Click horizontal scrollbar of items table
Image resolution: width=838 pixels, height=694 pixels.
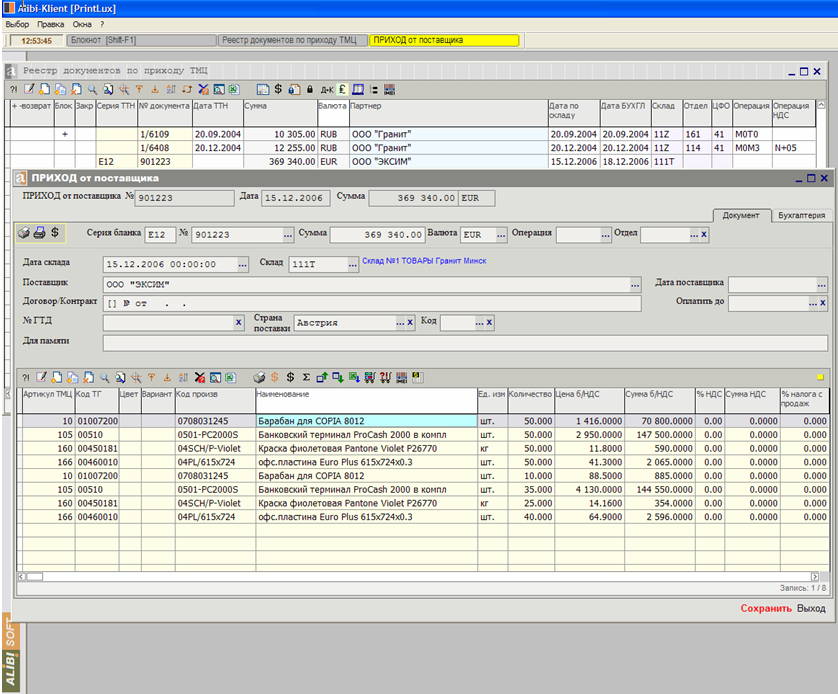click(x=418, y=576)
